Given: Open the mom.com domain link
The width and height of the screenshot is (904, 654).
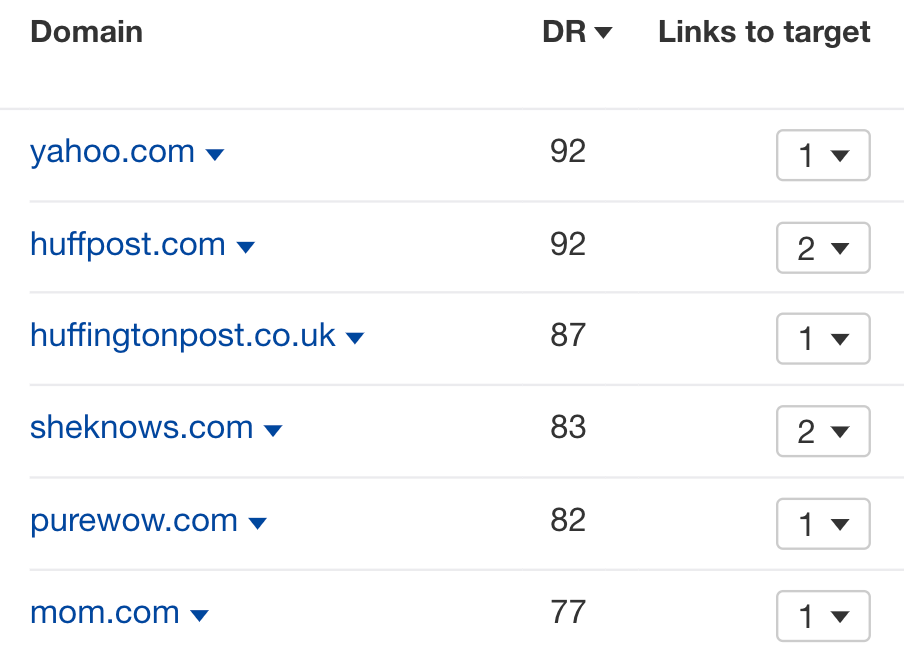Looking at the screenshot, I should [105, 612].
